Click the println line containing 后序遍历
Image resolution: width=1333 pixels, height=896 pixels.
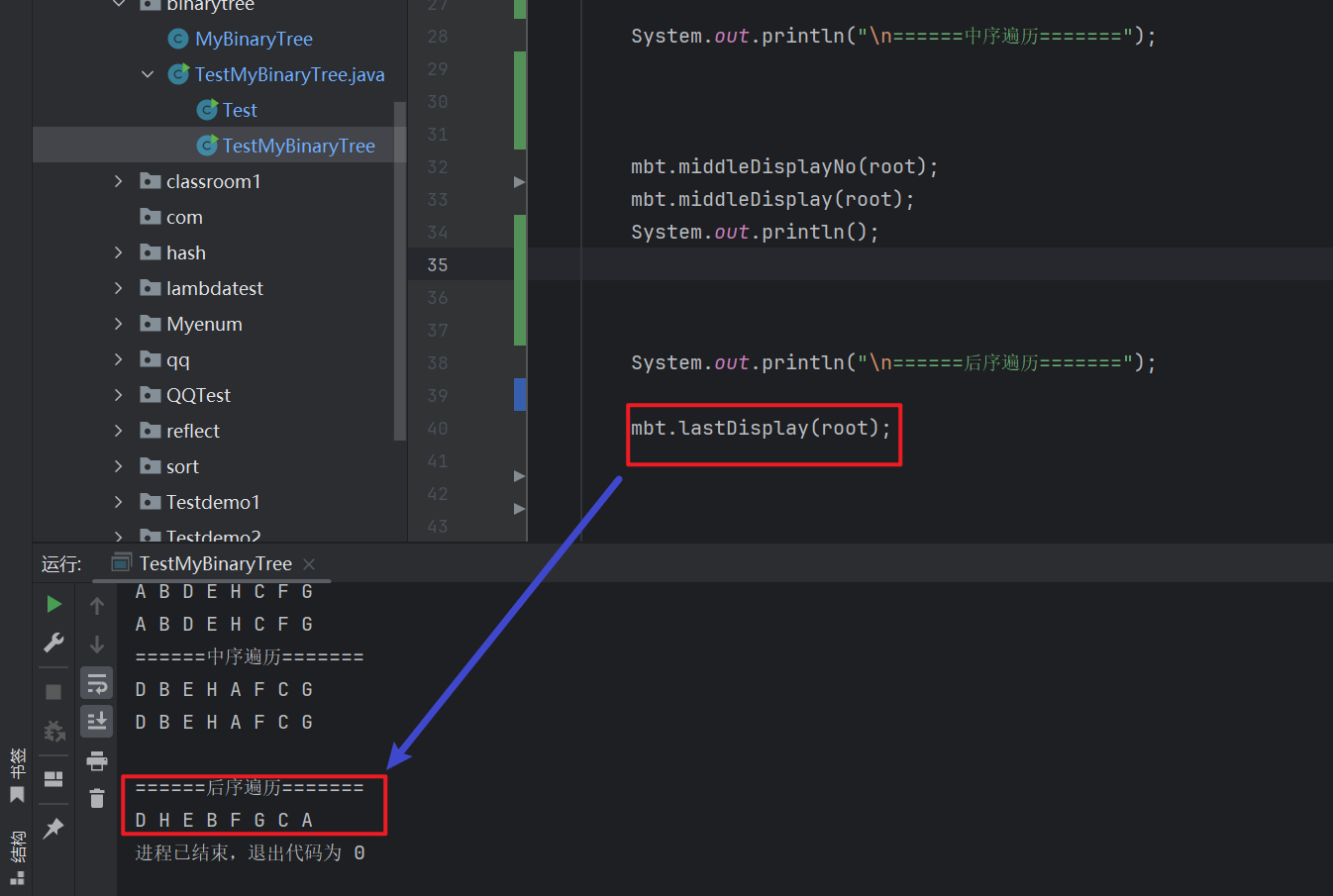[x=893, y=362]
